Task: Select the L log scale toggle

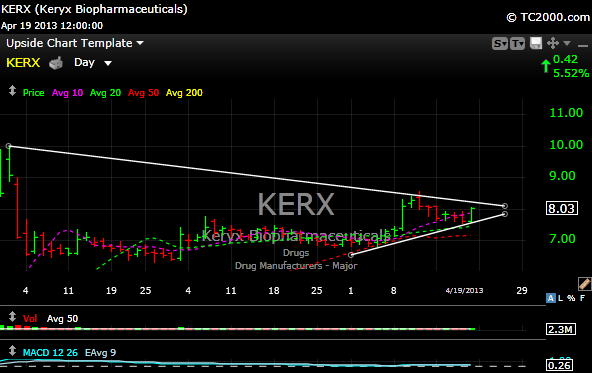Action: [x=561, y=298]
